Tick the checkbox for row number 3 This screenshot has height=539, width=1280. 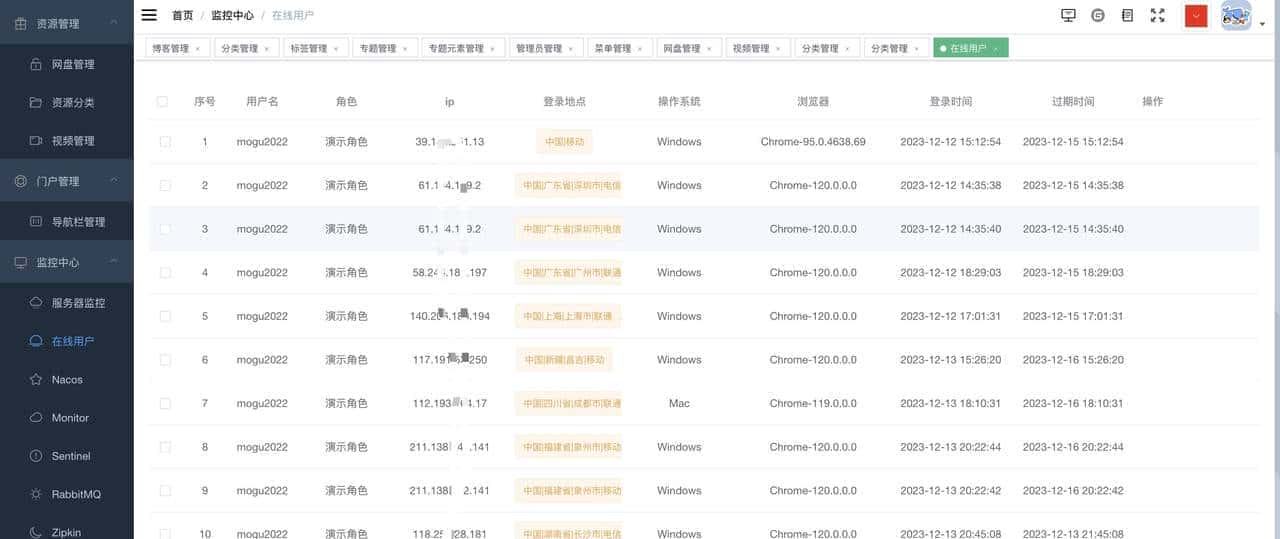[x=165, y=229]
